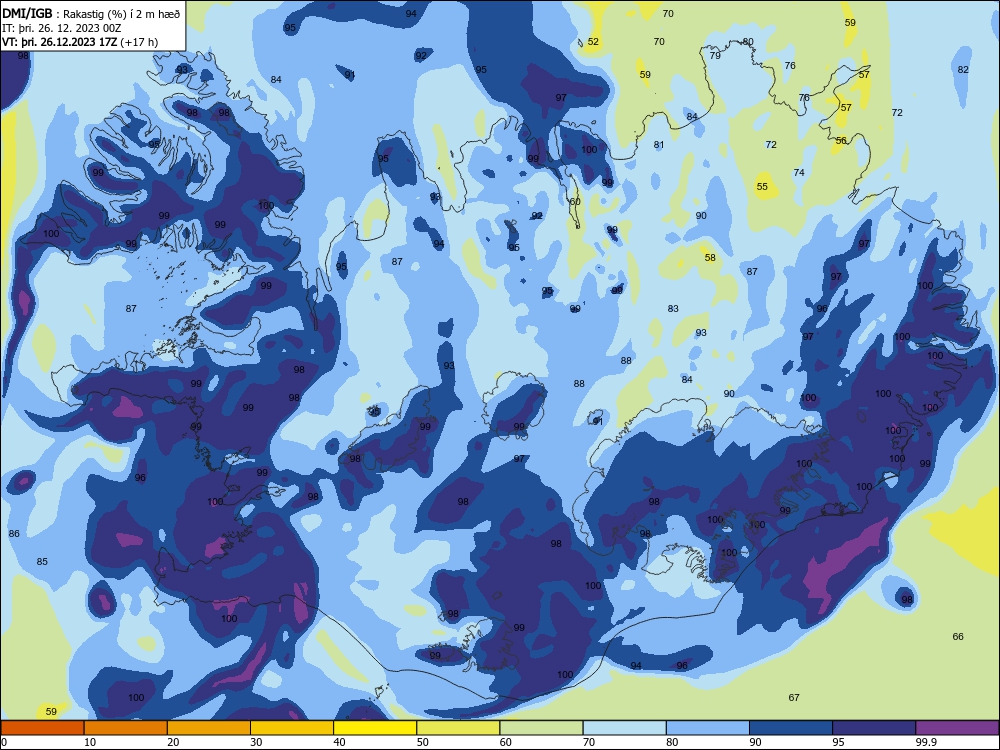Image resolution: width=1000 pixels, height=750 pixels.
Task: Click the pale blue 70–80 legend swatch
Action: pos(624,728)
